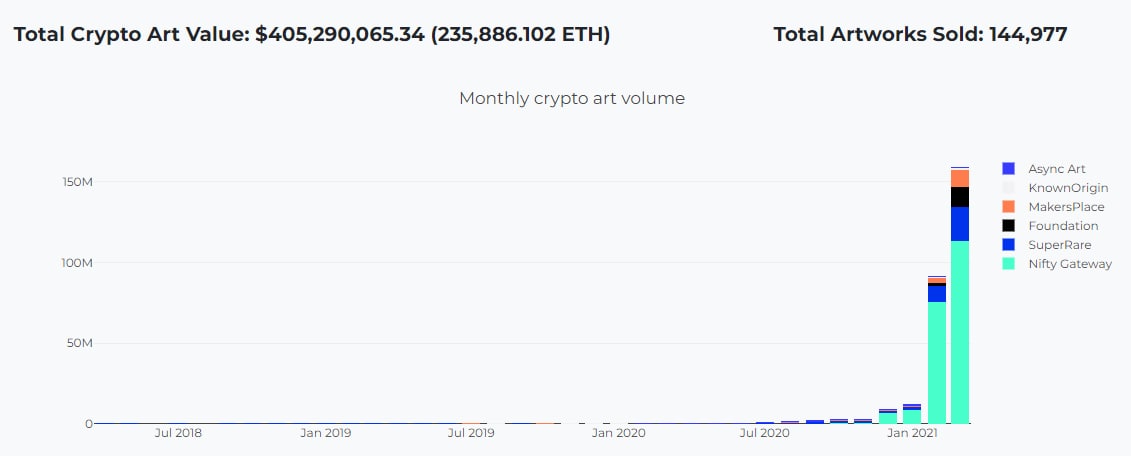Hide KnownOrigin series via legend label
Viewport: 1131px width, 456px height.
(x=1068, y=188)
